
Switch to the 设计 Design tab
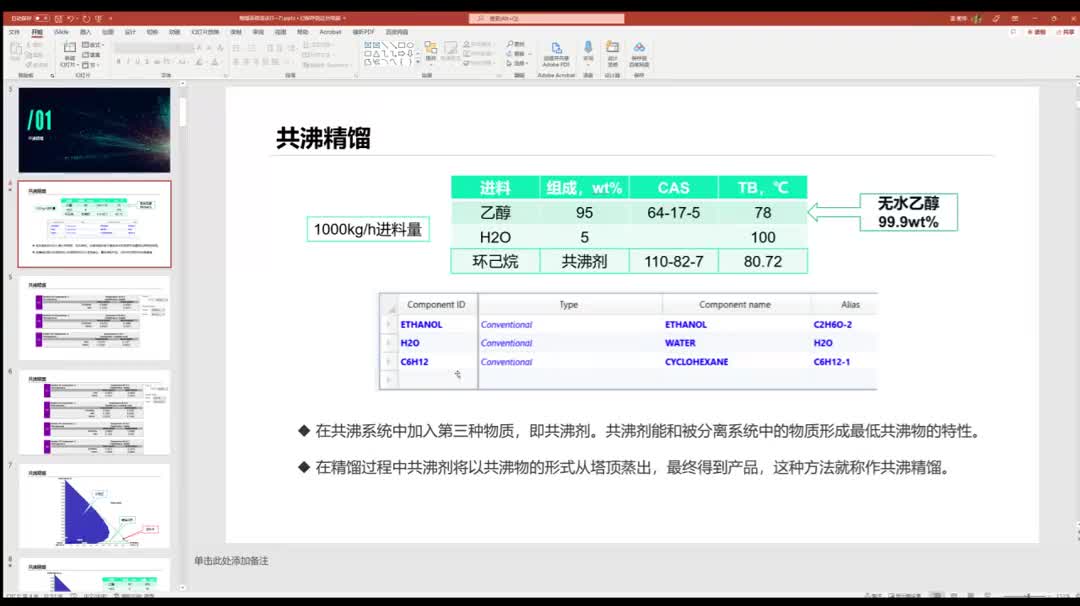(x=130, y=32)
